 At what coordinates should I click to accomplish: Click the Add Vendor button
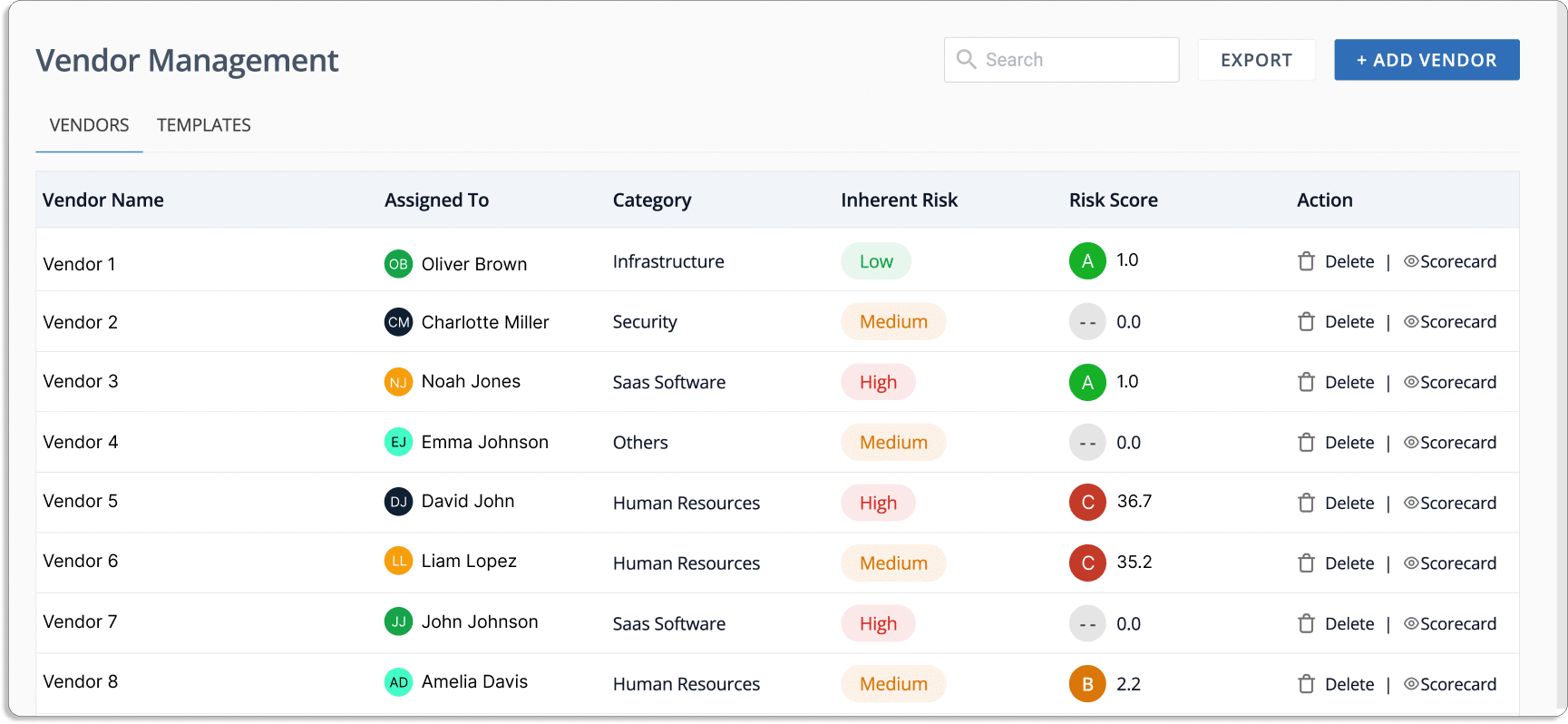coord(1427,60)
